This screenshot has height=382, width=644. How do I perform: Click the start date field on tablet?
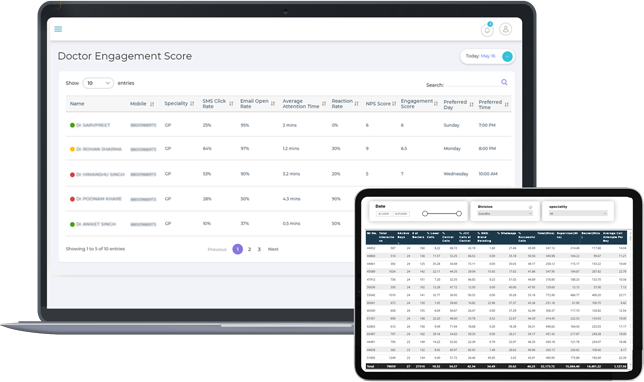pyautogui.click(x=384, y=214)
